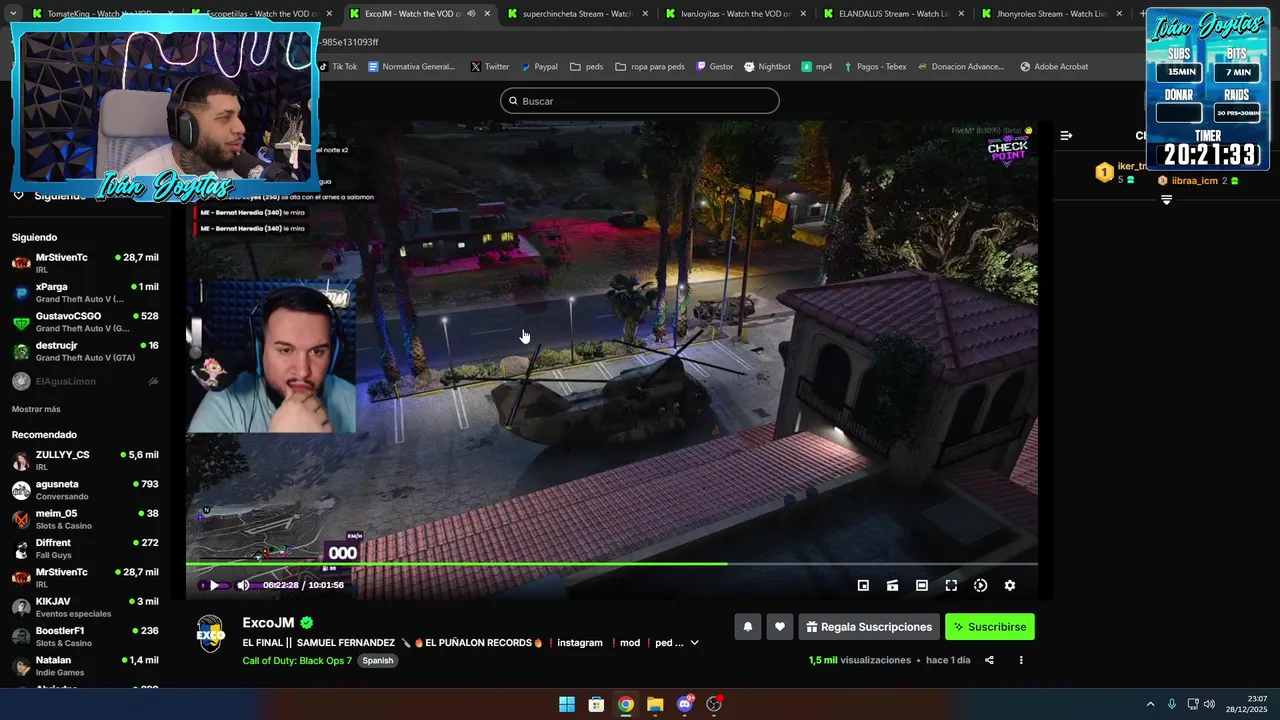Screen dimensions: 1280x720
Task: Open KIKJAV recommended channel
Action: (85, 607)
